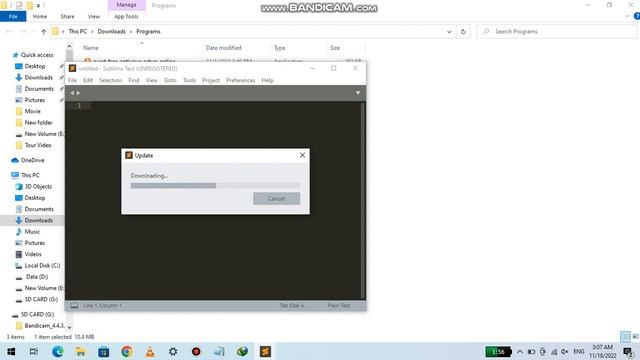Refresh the Programs folder view

(x=463, y=31)
